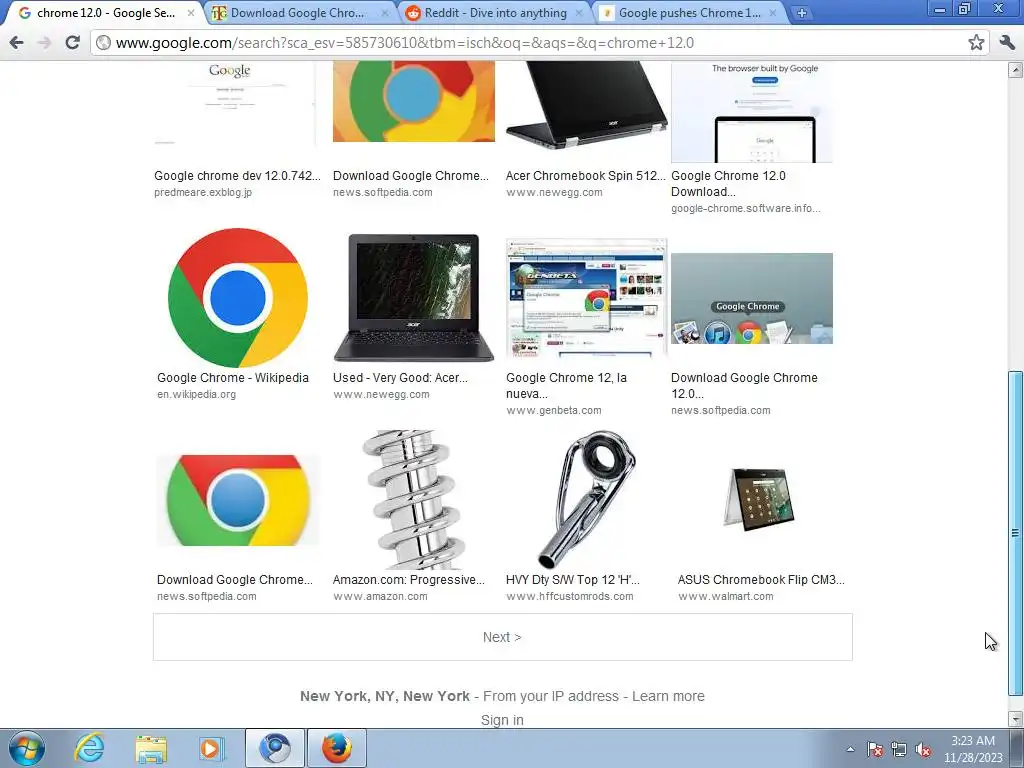The image size is (1024, 768).
Task: Click 'Google Chrome - Wikipedia' result title
Action: tap(232, 377)
